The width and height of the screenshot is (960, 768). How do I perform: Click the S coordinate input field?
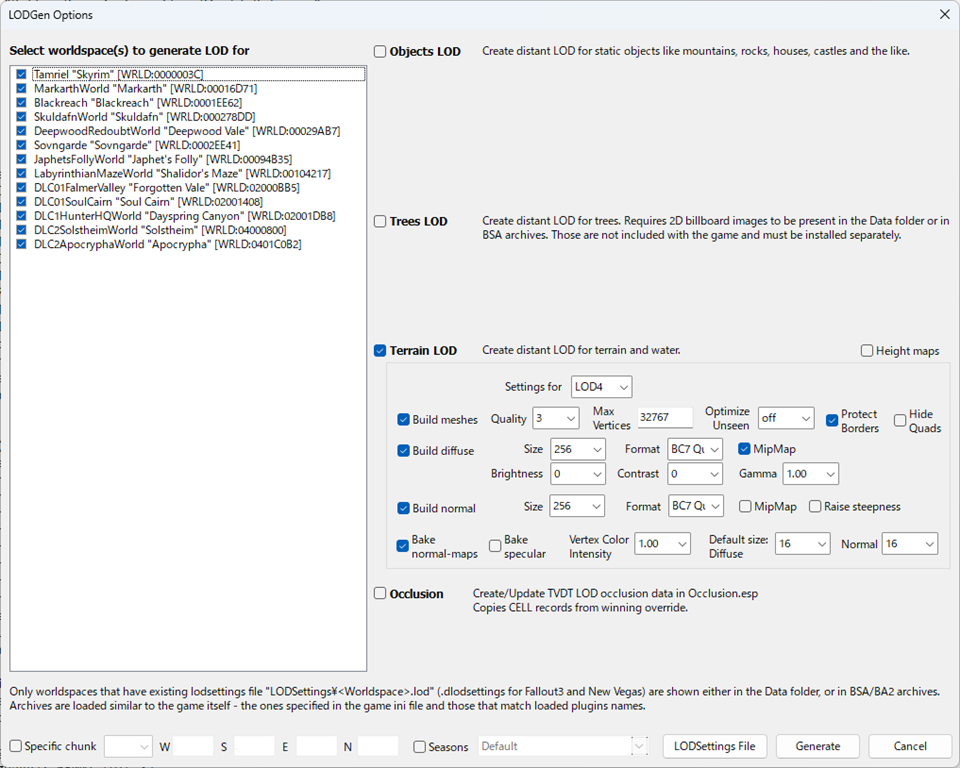pyautogui.click(x=254, y=747)
